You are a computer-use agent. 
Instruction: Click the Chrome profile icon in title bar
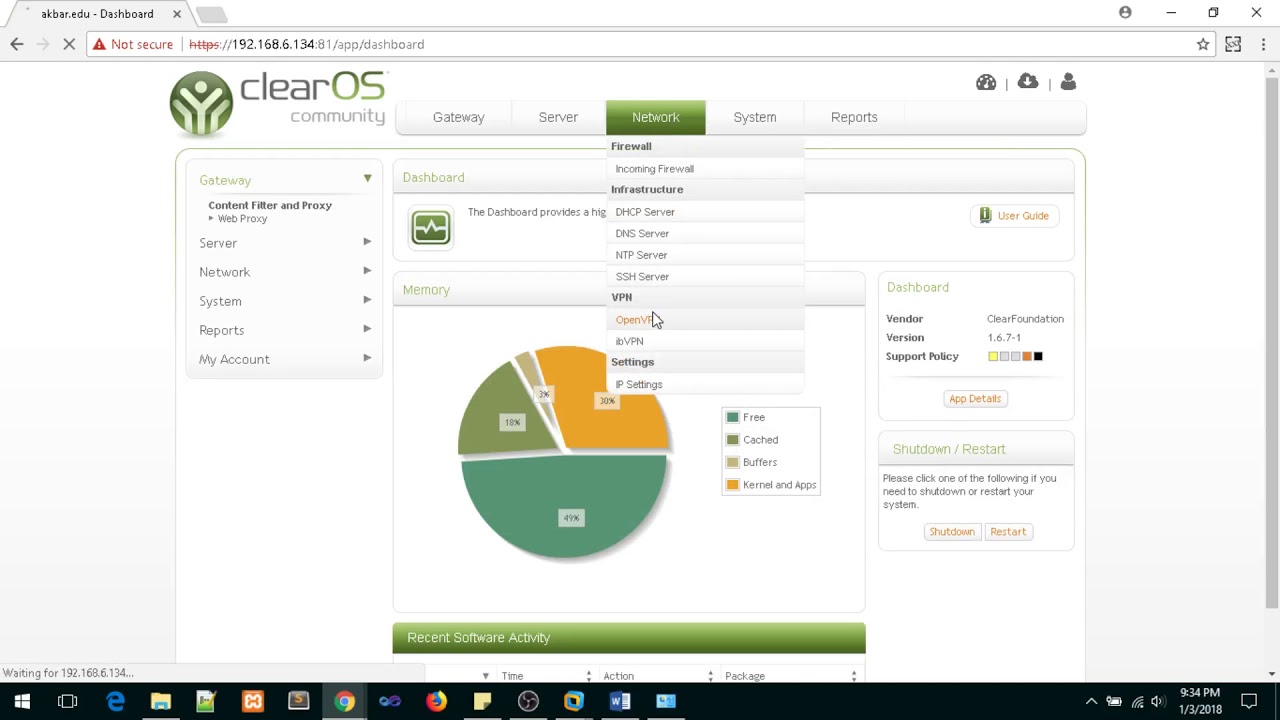coord(1125,13)
